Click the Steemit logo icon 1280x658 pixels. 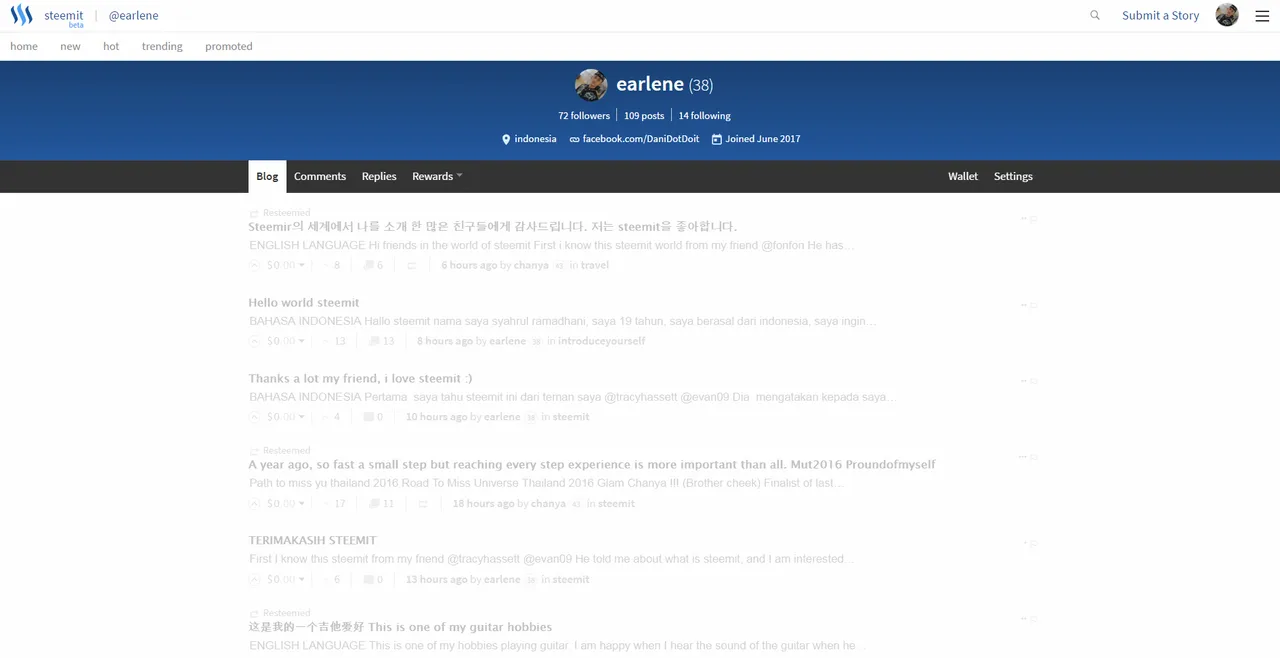pyautogui.click(x=21, y=15)
